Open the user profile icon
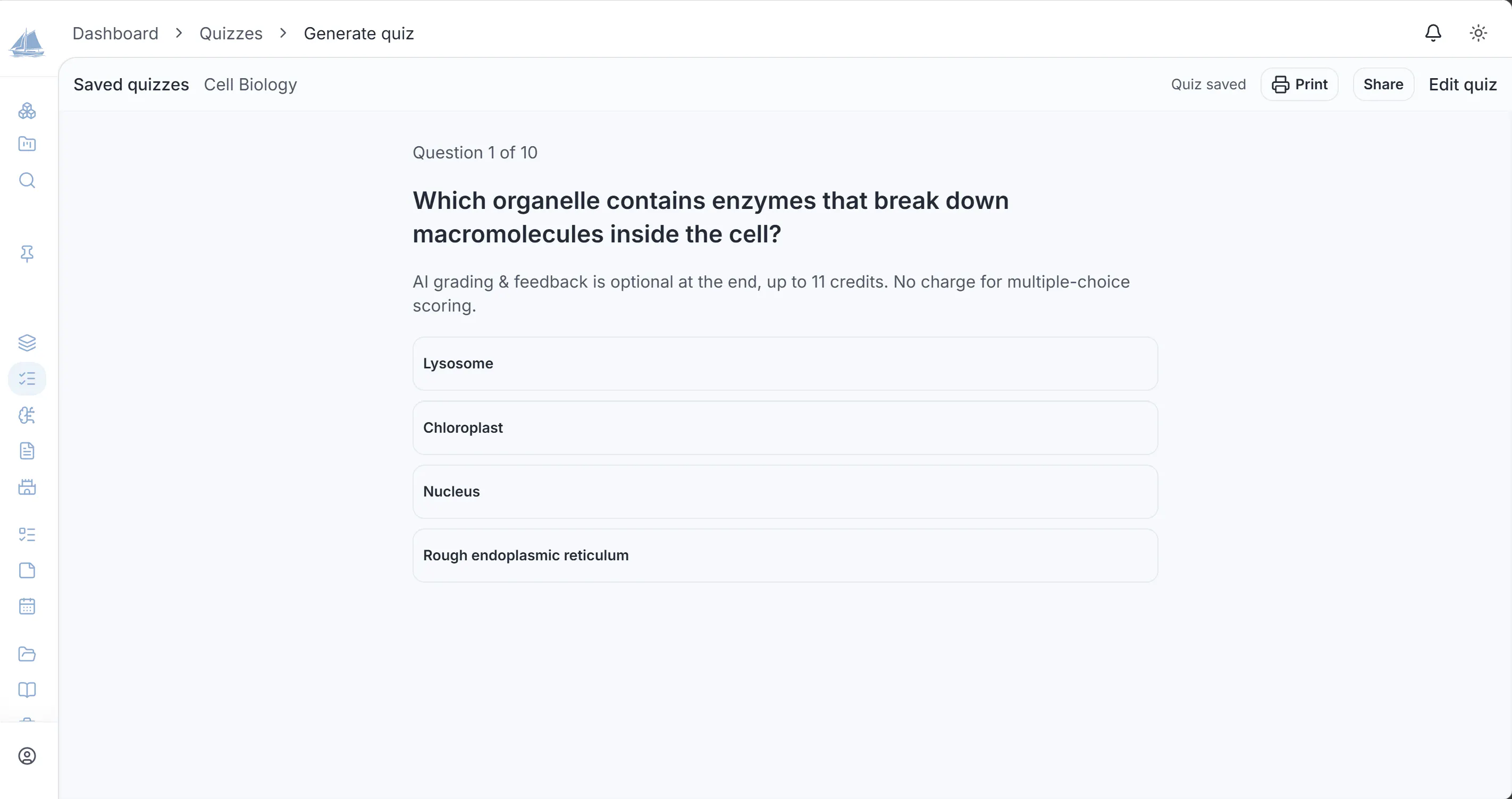1512x799 pixels. pos(27,756)
